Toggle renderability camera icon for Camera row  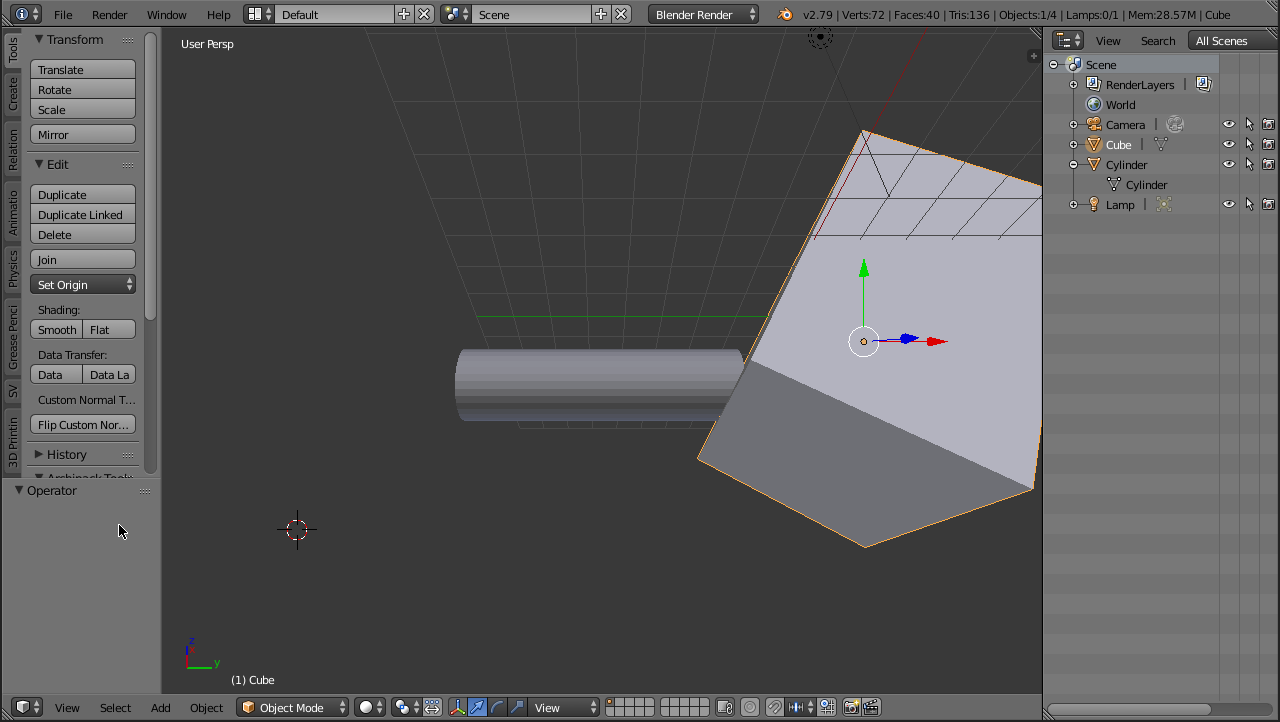[1268, 124]
